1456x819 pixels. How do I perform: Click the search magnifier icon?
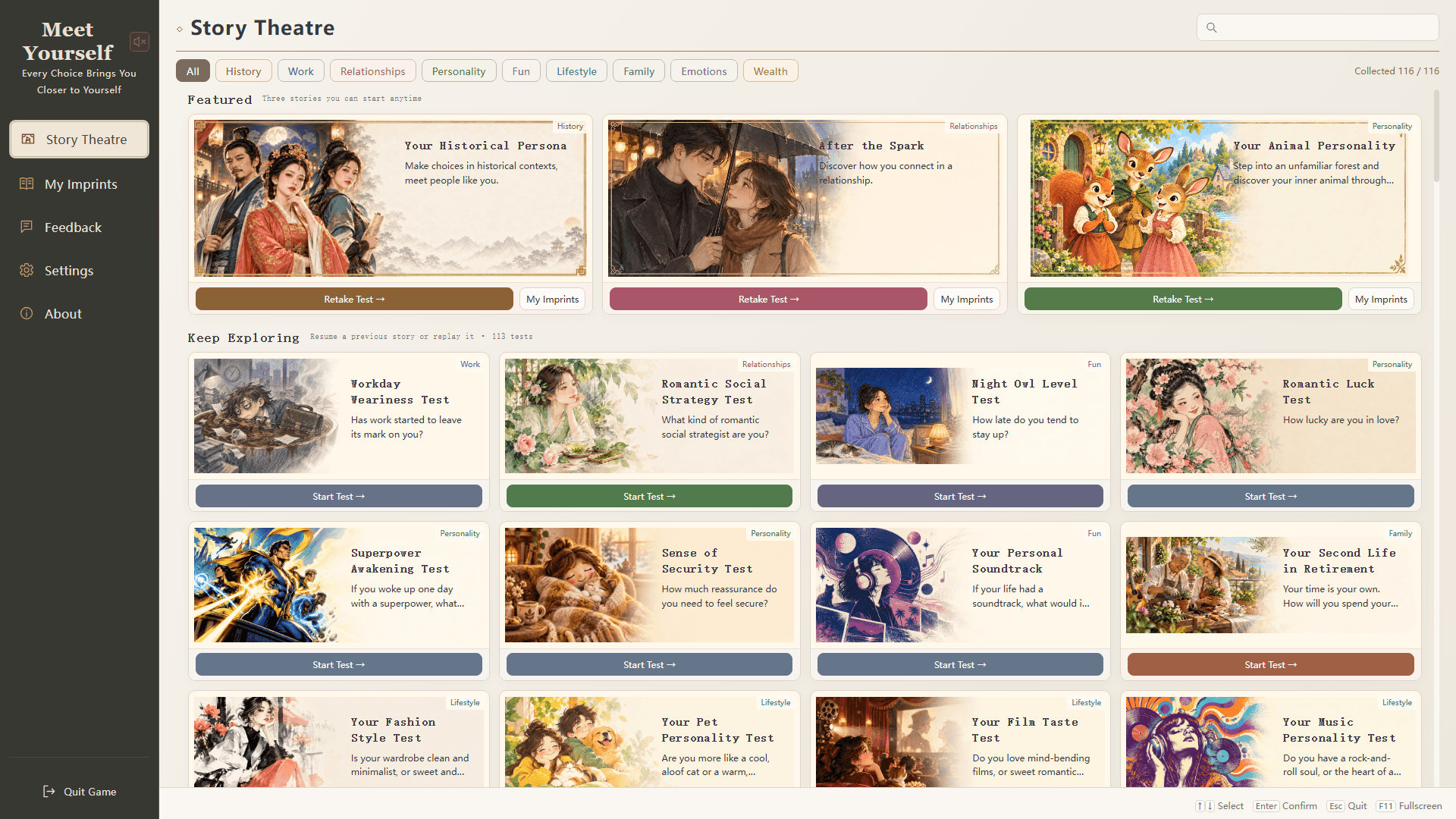click(1212, 28)
